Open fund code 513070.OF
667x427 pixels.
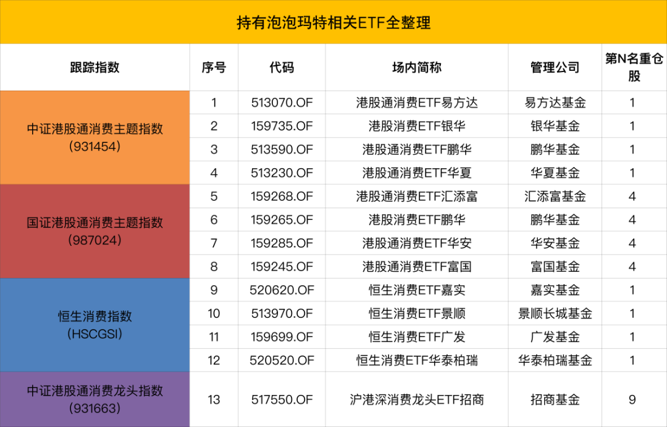coord(282,102)
